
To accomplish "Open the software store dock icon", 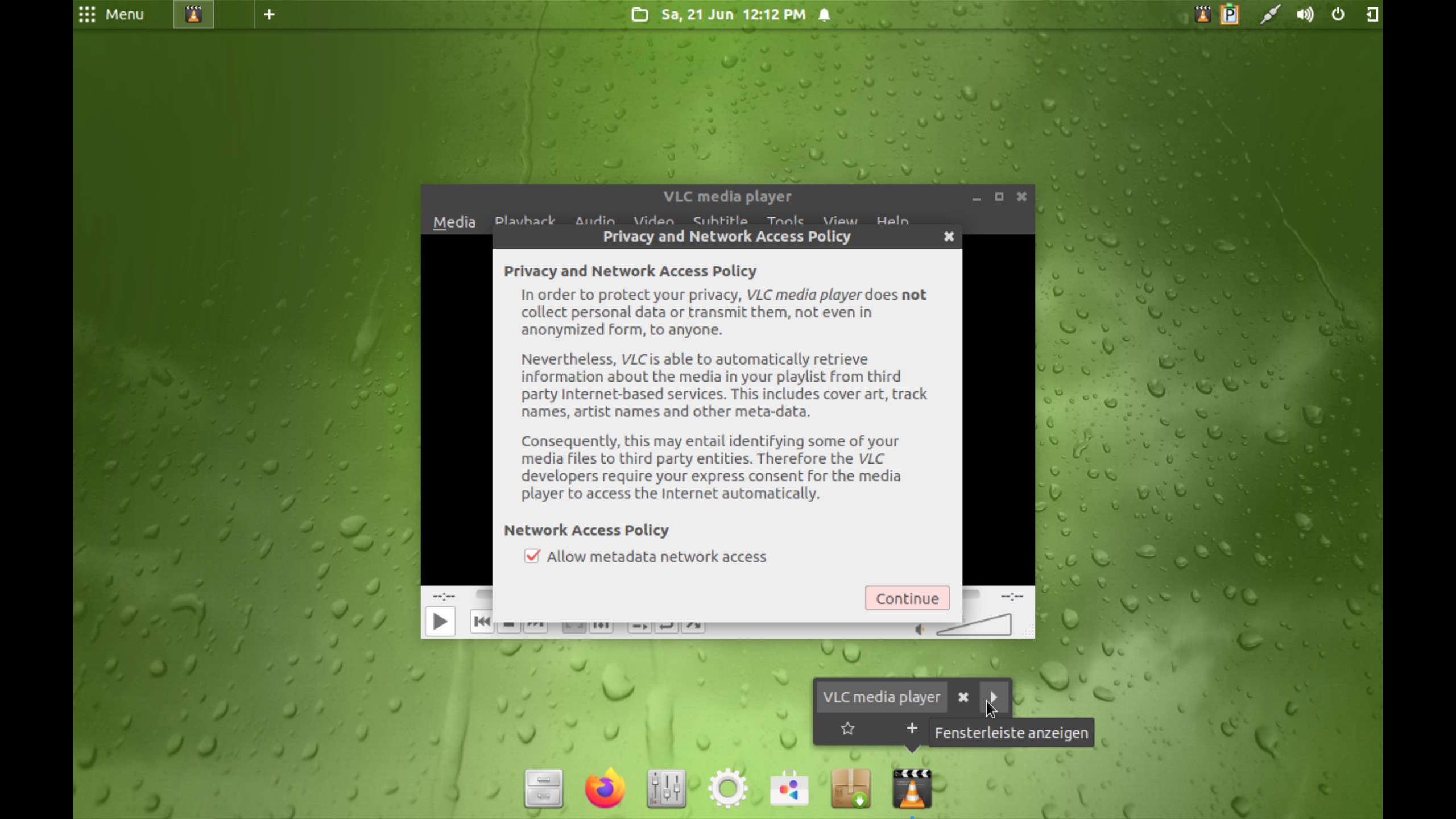I will coord(789,788).
